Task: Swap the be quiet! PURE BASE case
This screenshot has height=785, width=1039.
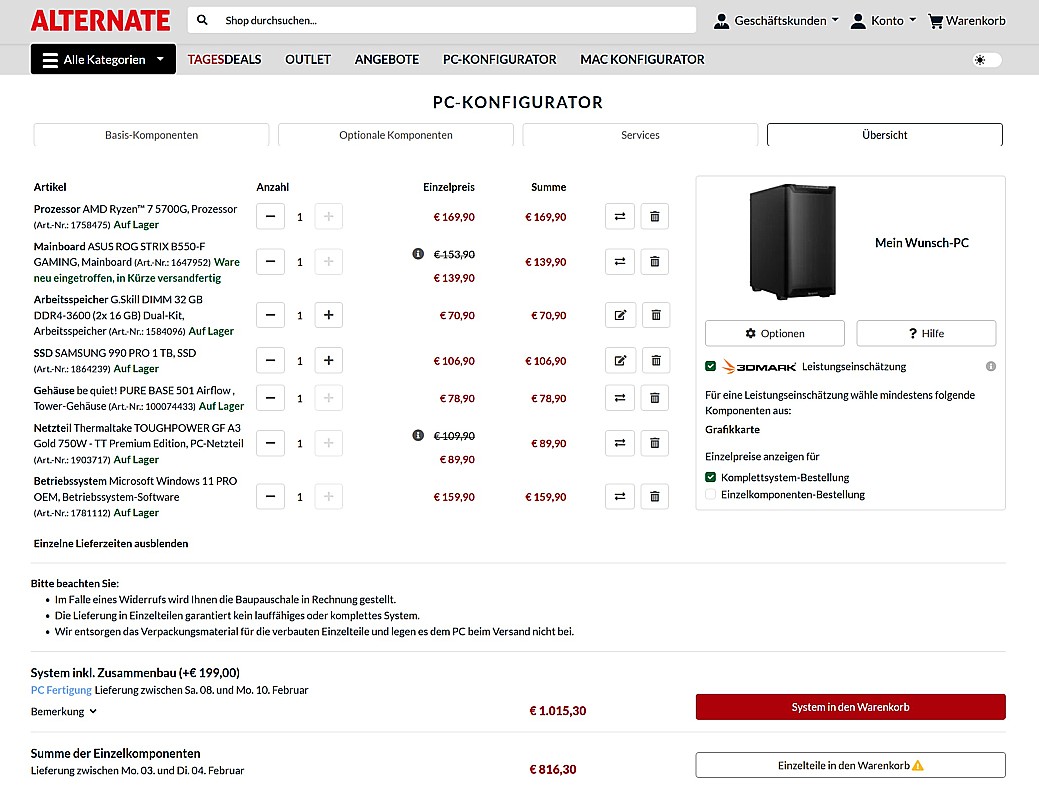Action: [620, 398]
